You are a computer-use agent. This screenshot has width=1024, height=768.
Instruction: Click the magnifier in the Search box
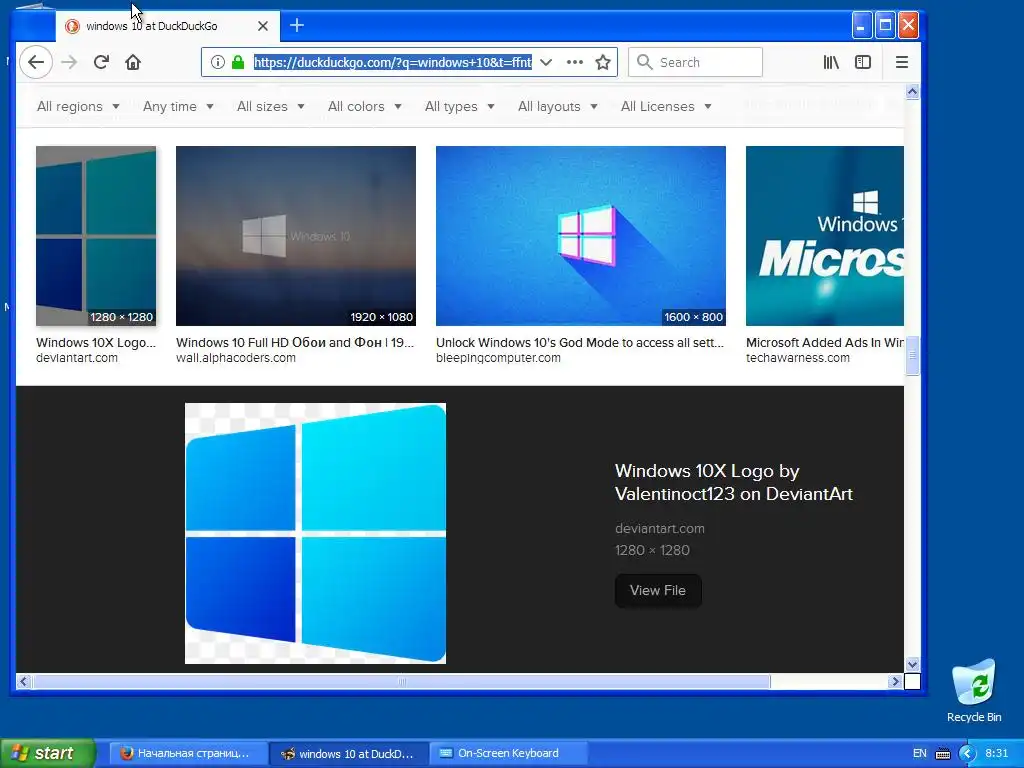[x=645, y=62]
